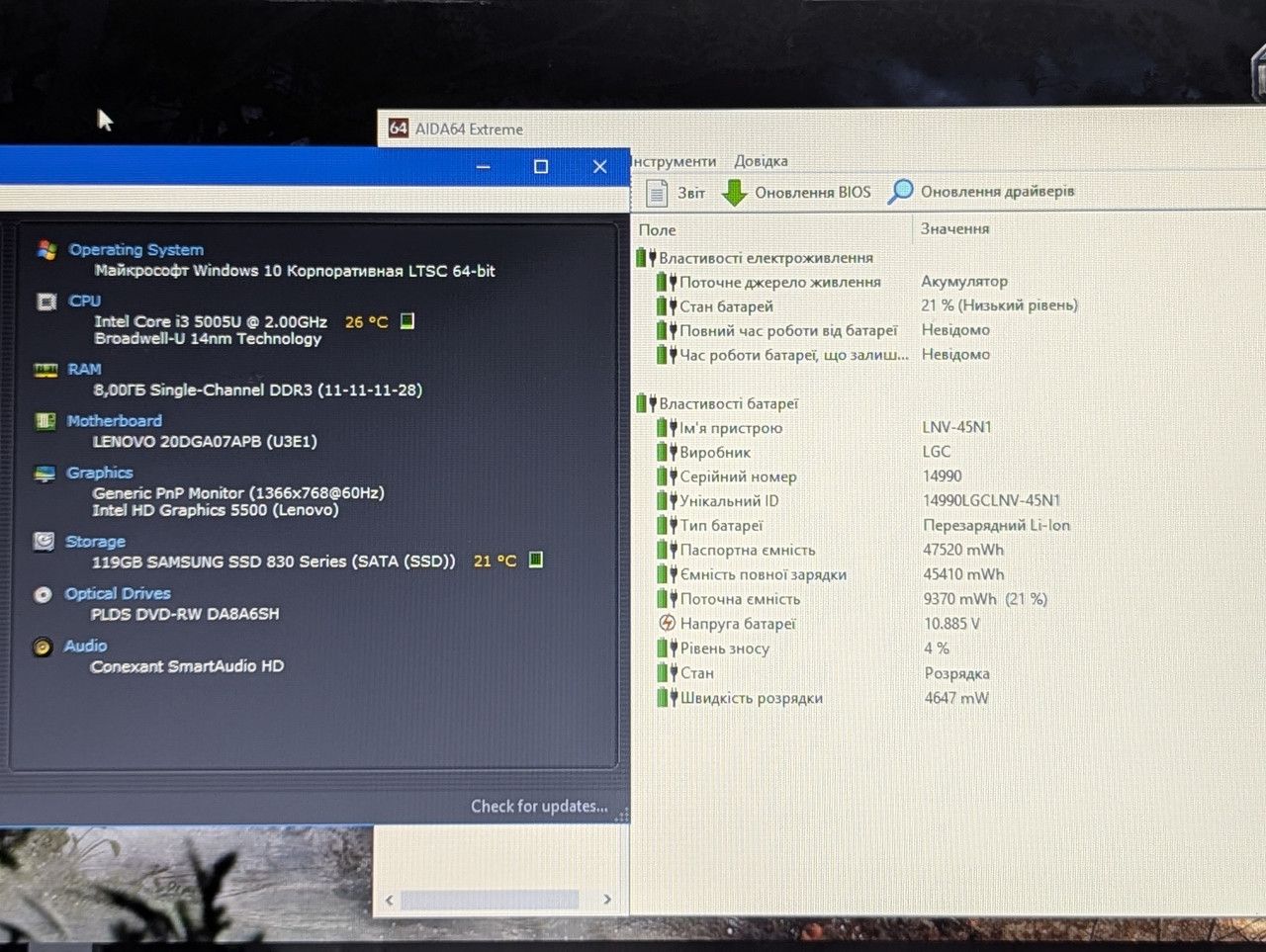The image size is (1266, 952).
Task: Select the Властивості електроживлення group row
Action: tap(755, 258)
